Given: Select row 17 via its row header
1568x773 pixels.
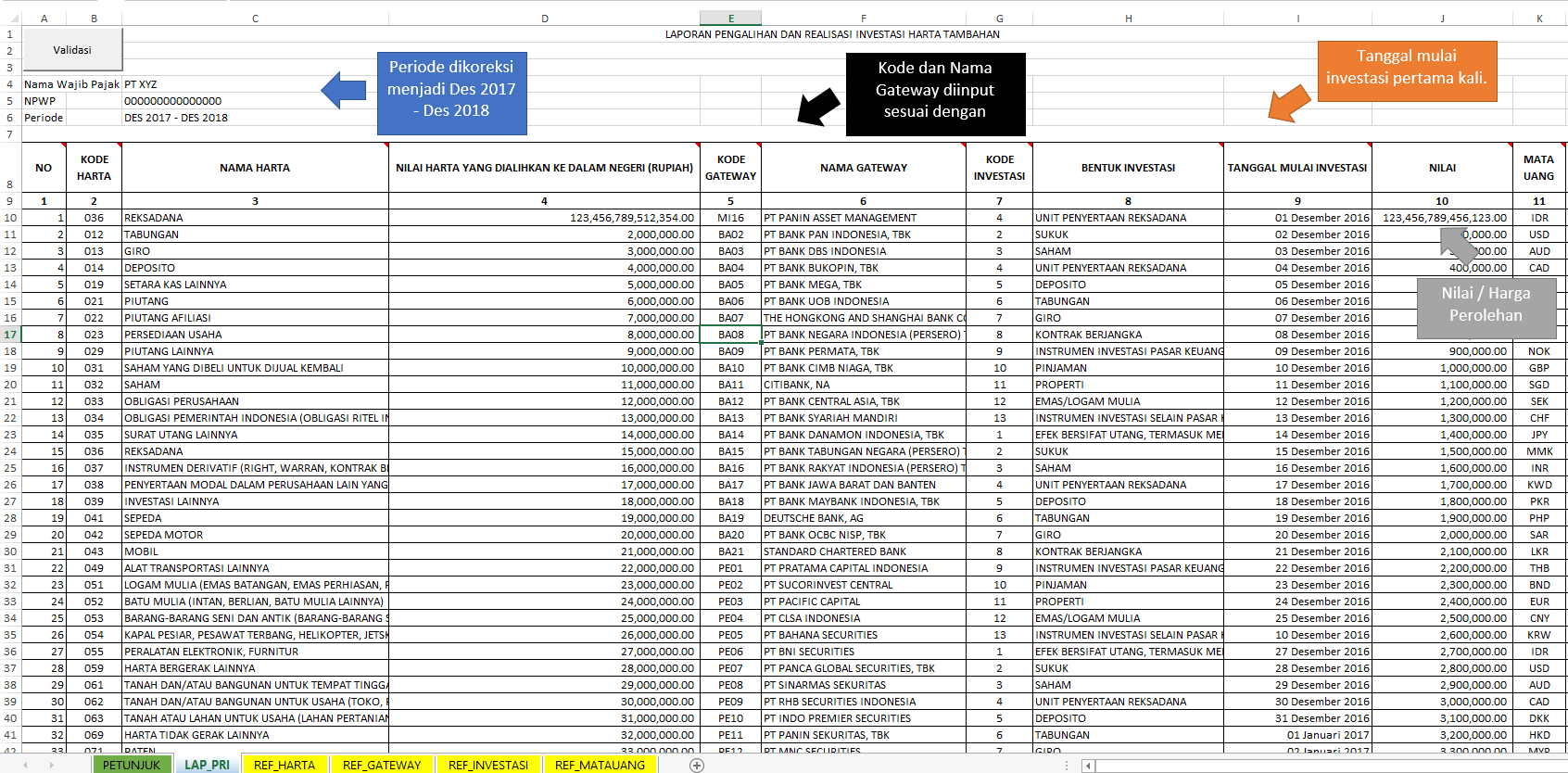Looking at the screenshot, I should (10, 335).
